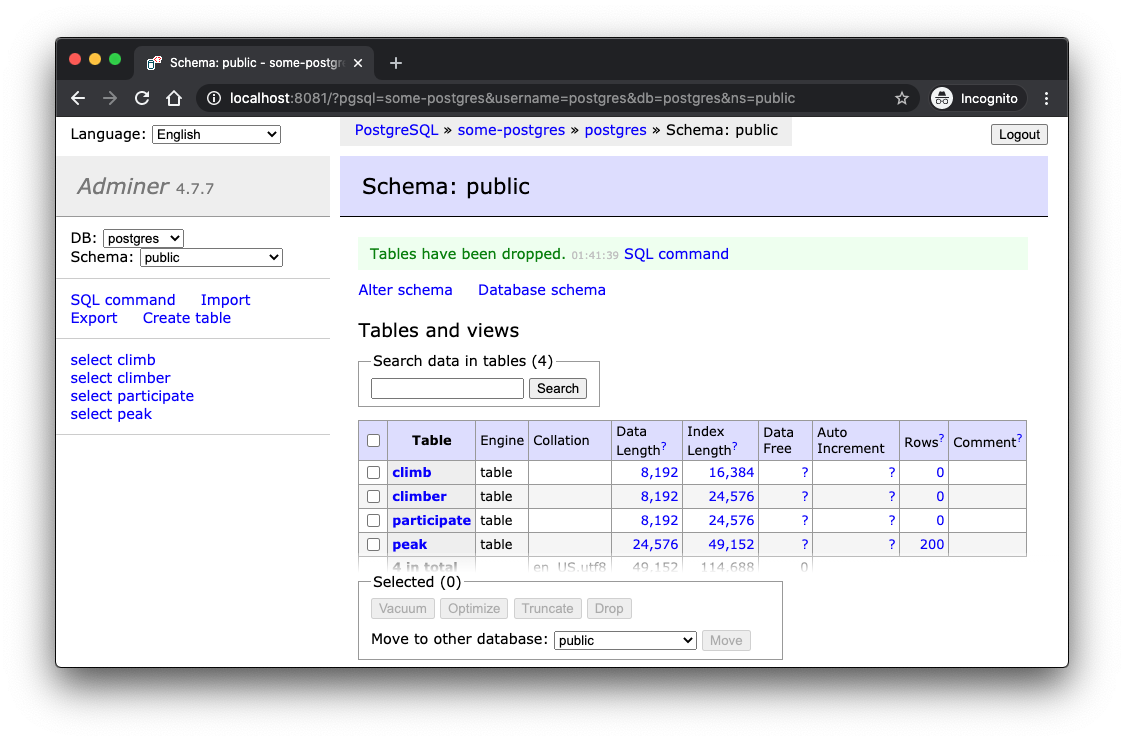1124x741 pixels.
Task: Open the Language dropdown
Action: click(216, 134)
